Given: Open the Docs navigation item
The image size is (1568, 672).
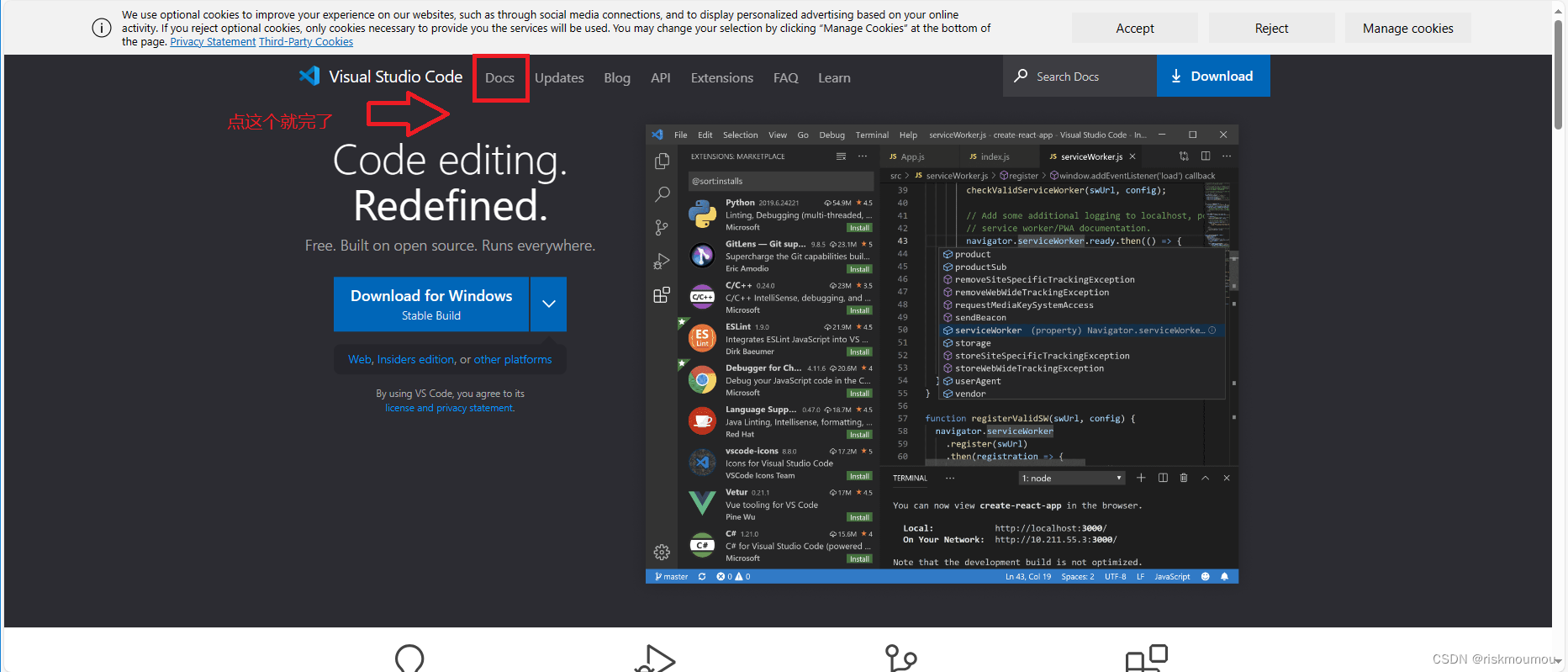Looking at the screenshot, I should click(x=499, y=77).
